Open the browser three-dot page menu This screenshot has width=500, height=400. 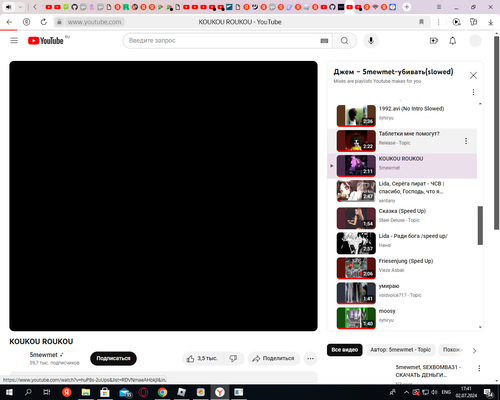click(x=438, y=22)
